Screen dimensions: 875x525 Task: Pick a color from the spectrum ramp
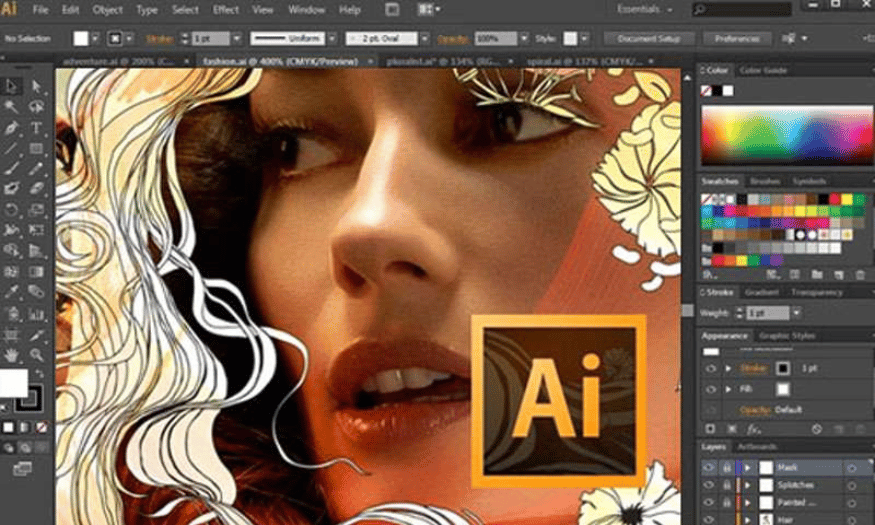coord(786,136)
